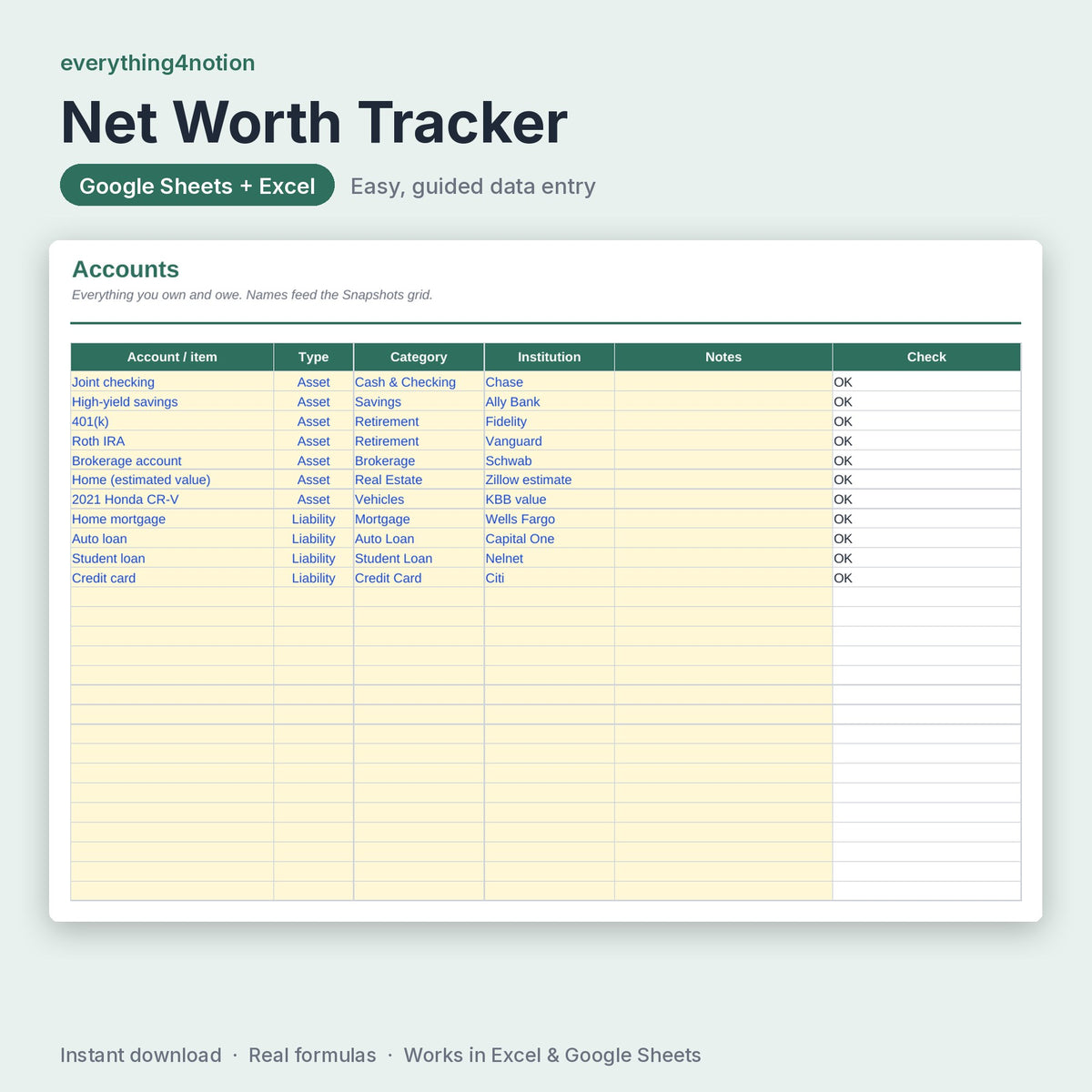This screenshot has width=1092, height=1092.
Task: Click the 'Zillow estimate' institution cell
Action: click(549, 480)
